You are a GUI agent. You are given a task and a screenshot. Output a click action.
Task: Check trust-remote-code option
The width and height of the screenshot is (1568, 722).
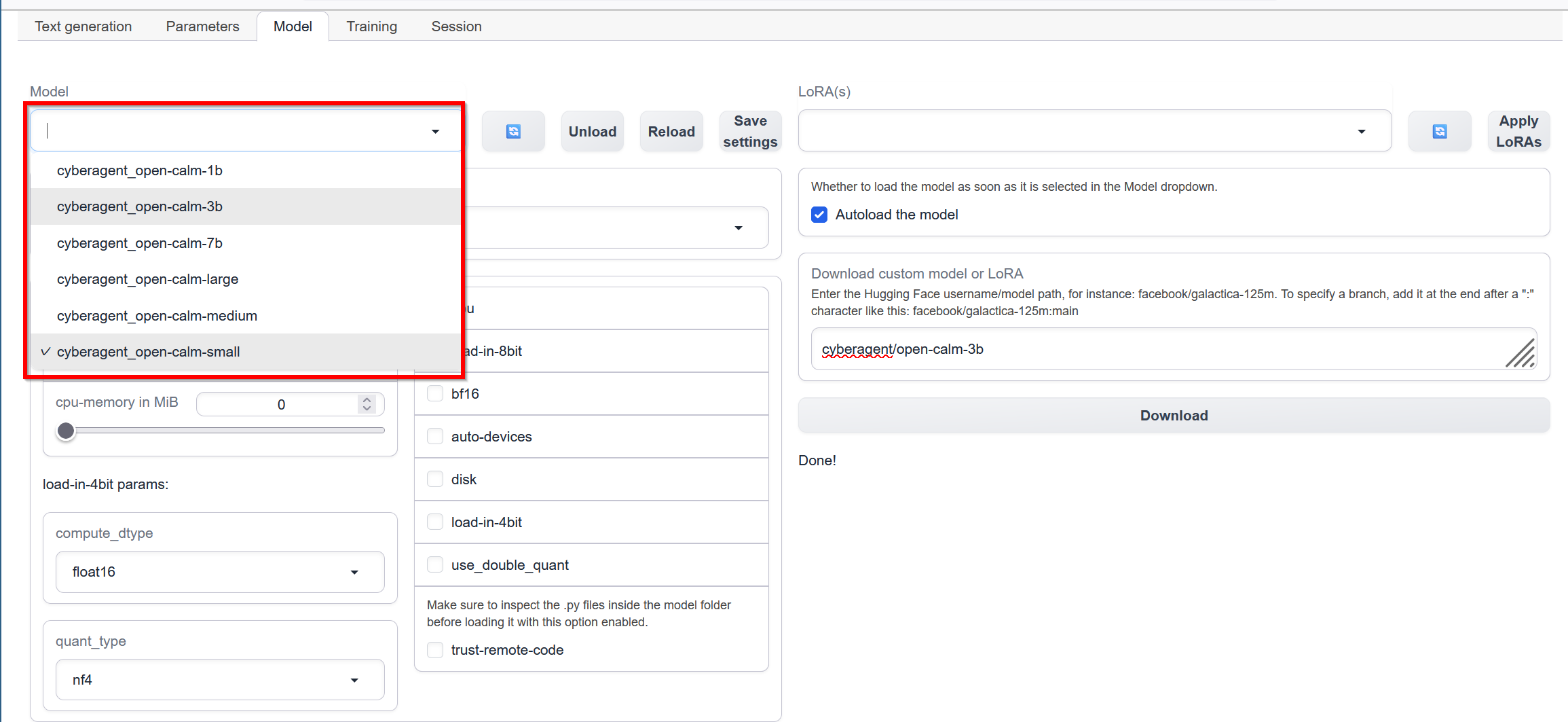coord(435,650)
